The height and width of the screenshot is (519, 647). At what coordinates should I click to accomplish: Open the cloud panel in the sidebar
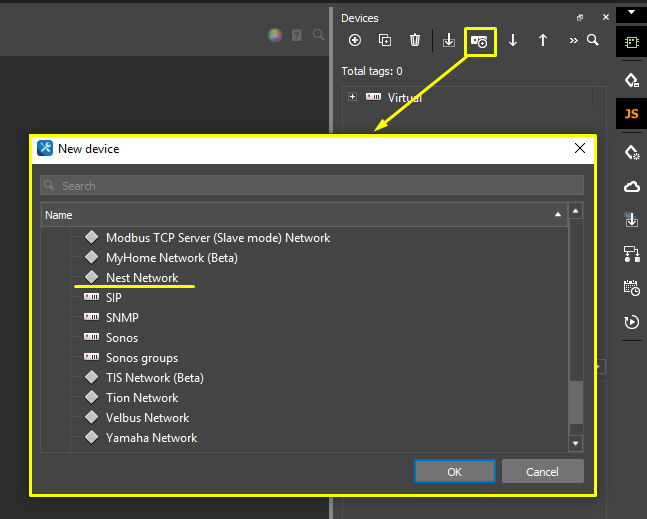(x=631, y=186)
